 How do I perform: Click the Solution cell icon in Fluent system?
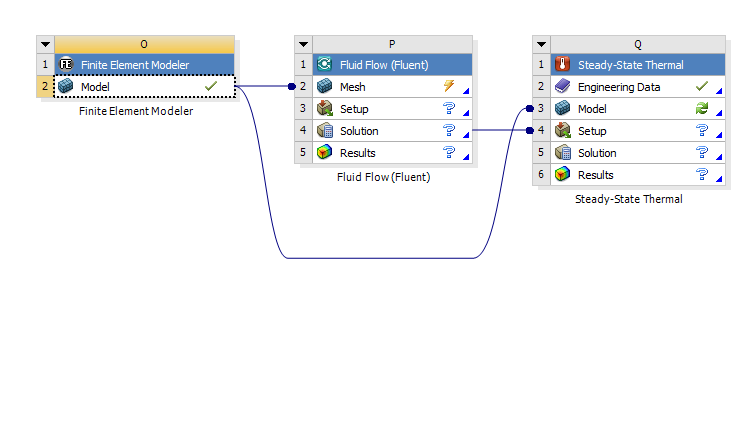coord(325,130)
